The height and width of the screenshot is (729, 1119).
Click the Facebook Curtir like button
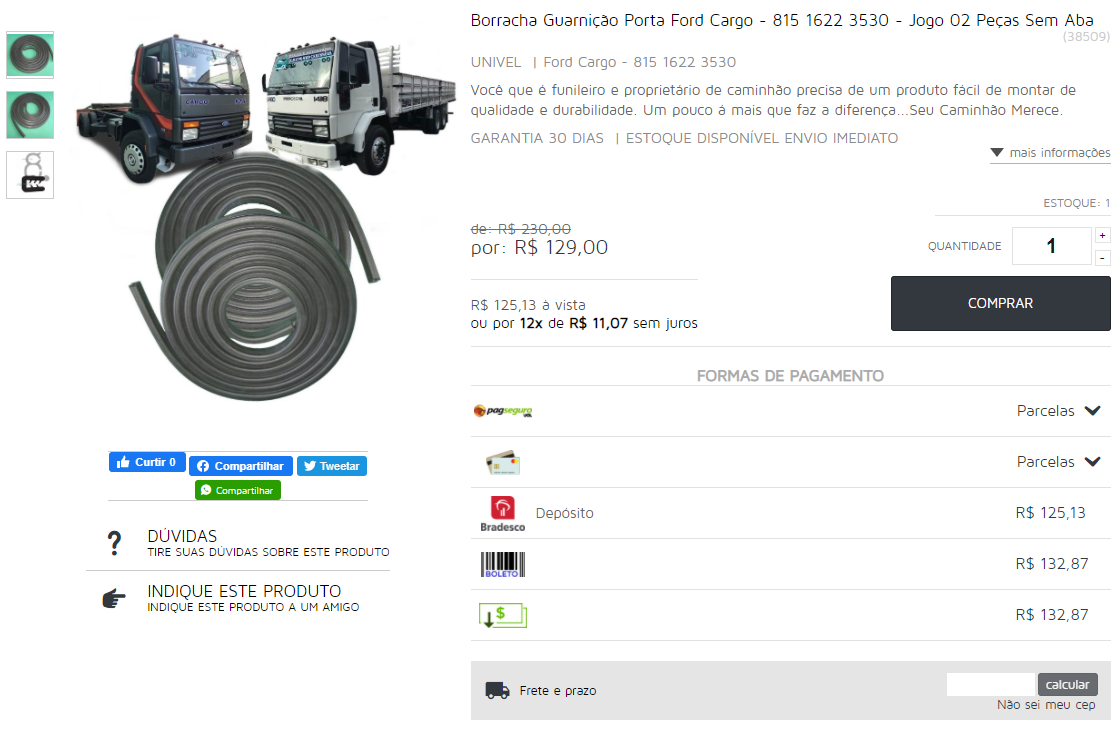click(x=147, y=462)
